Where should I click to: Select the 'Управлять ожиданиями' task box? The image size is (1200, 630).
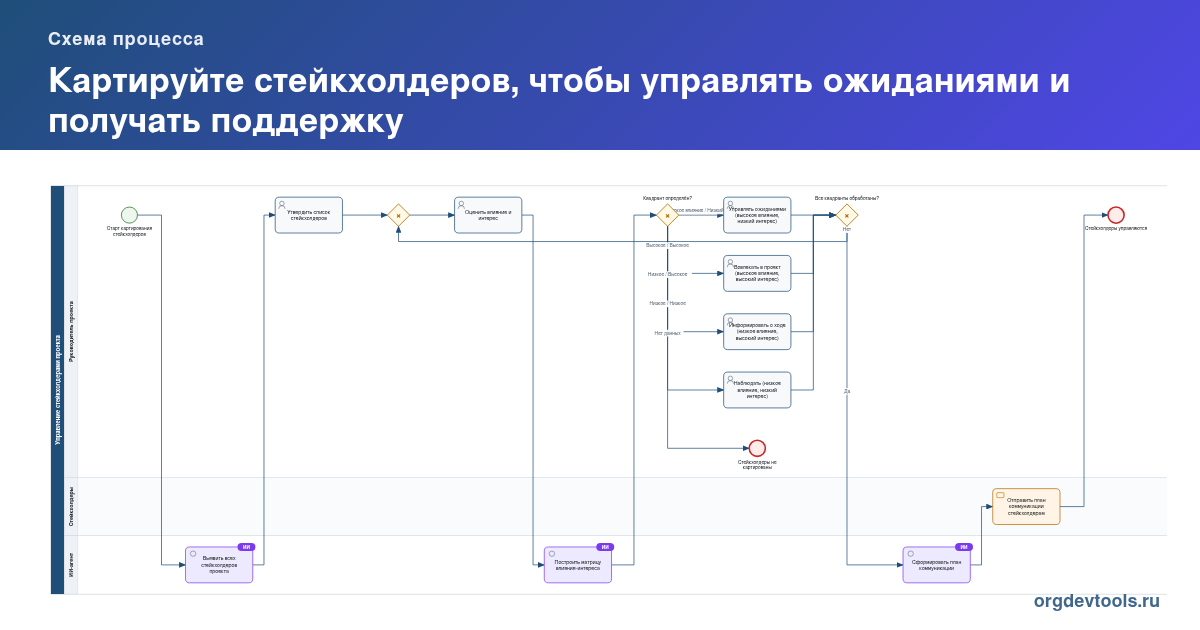click(x=757, y=215)
